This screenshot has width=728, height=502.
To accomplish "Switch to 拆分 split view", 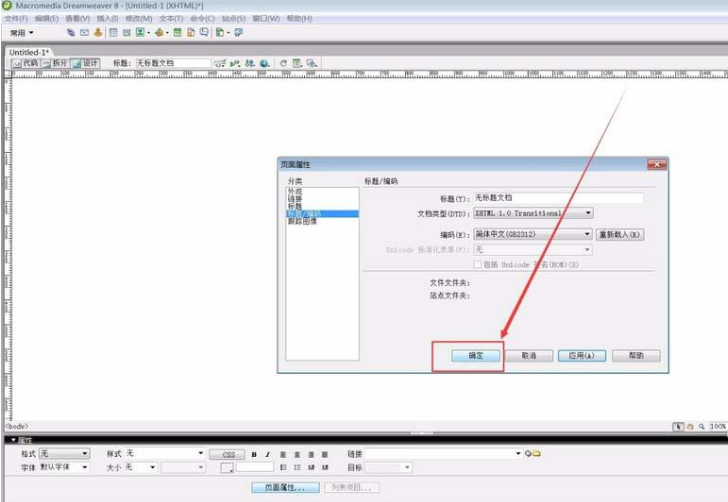I will 55,63.
